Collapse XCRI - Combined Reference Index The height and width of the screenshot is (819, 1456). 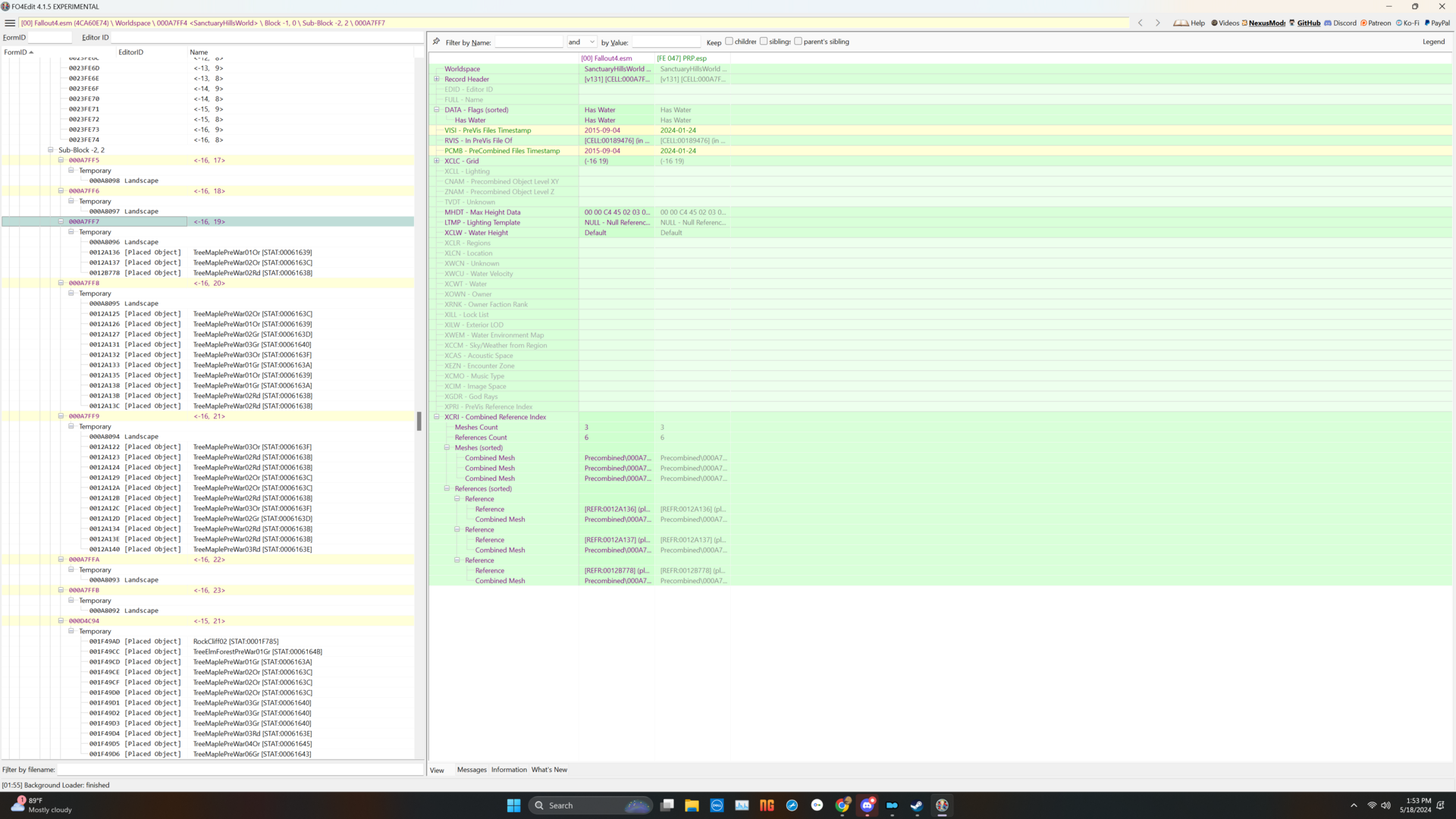437,417
